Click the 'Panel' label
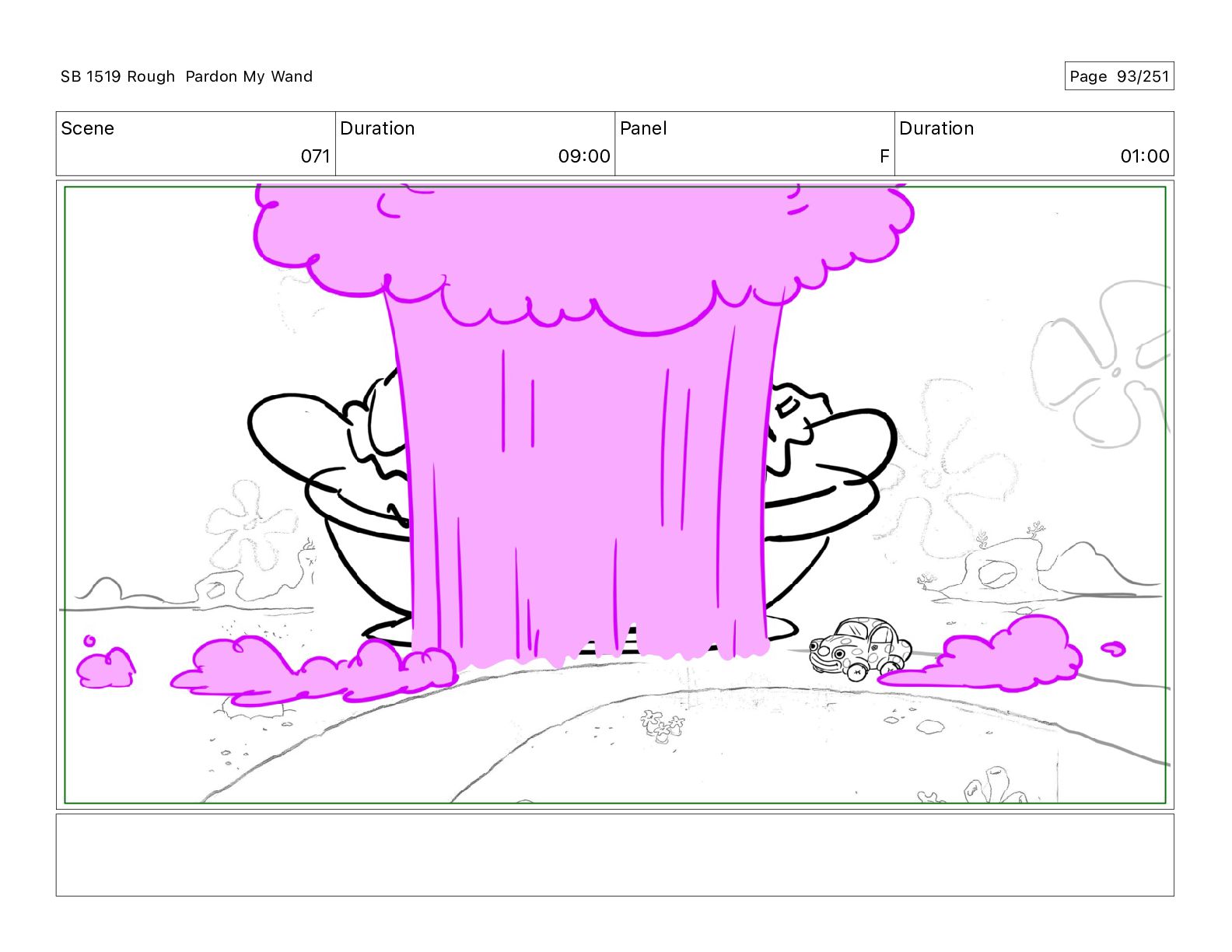This screenshot has width=1232, height=952. 643,128
